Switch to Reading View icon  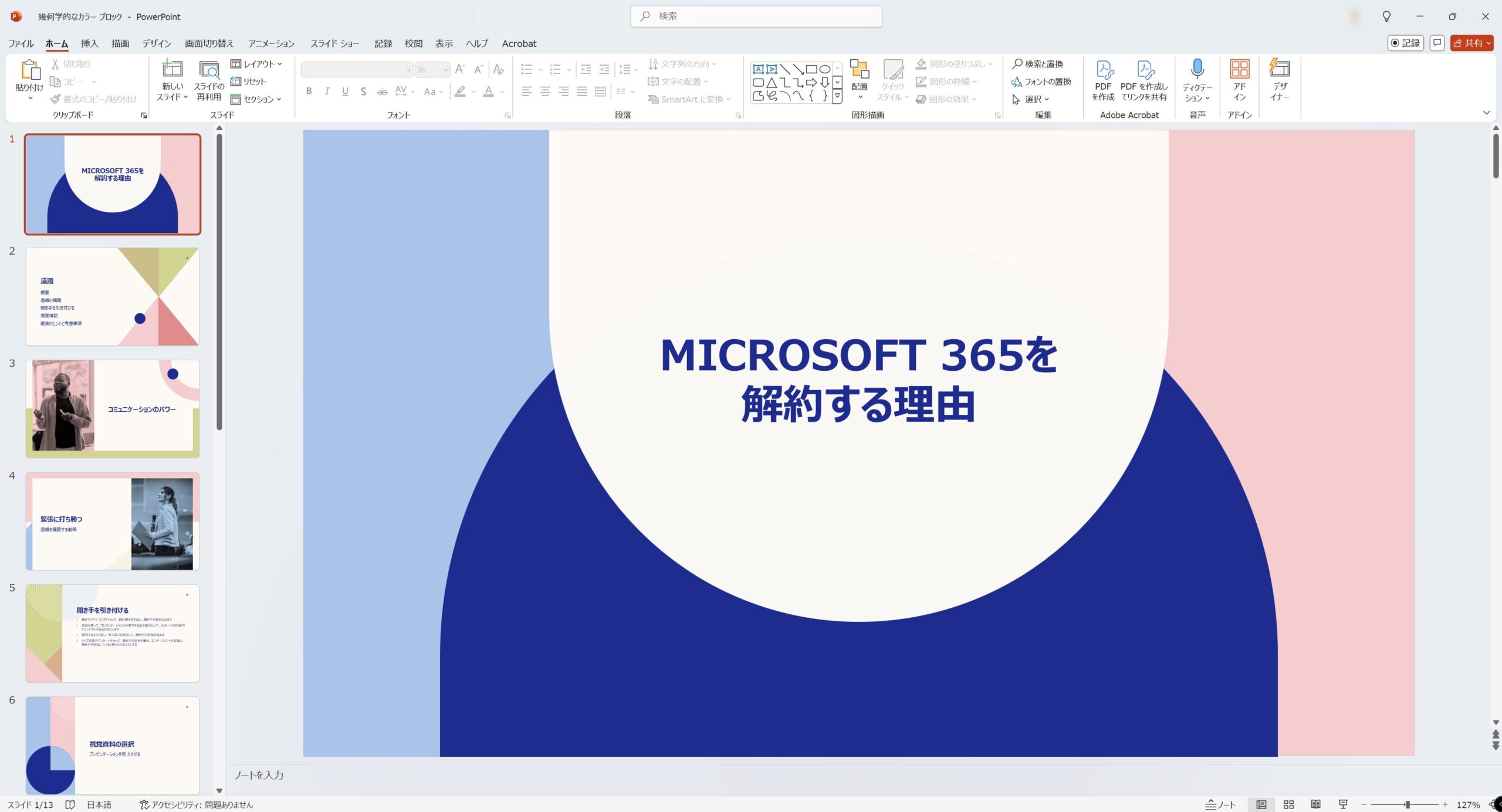[x=1316, y=804]
